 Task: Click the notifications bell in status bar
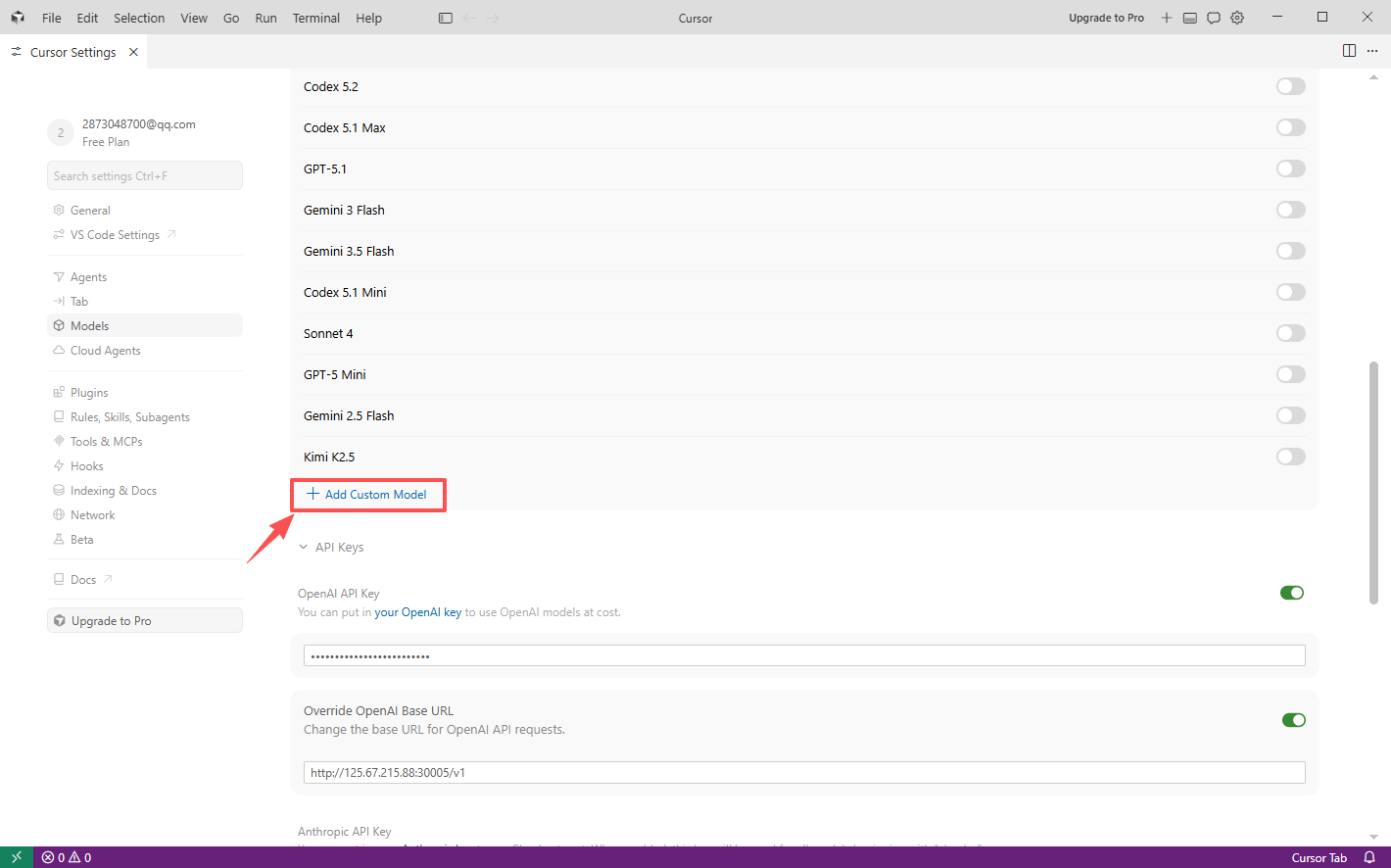click(1369, 857)
